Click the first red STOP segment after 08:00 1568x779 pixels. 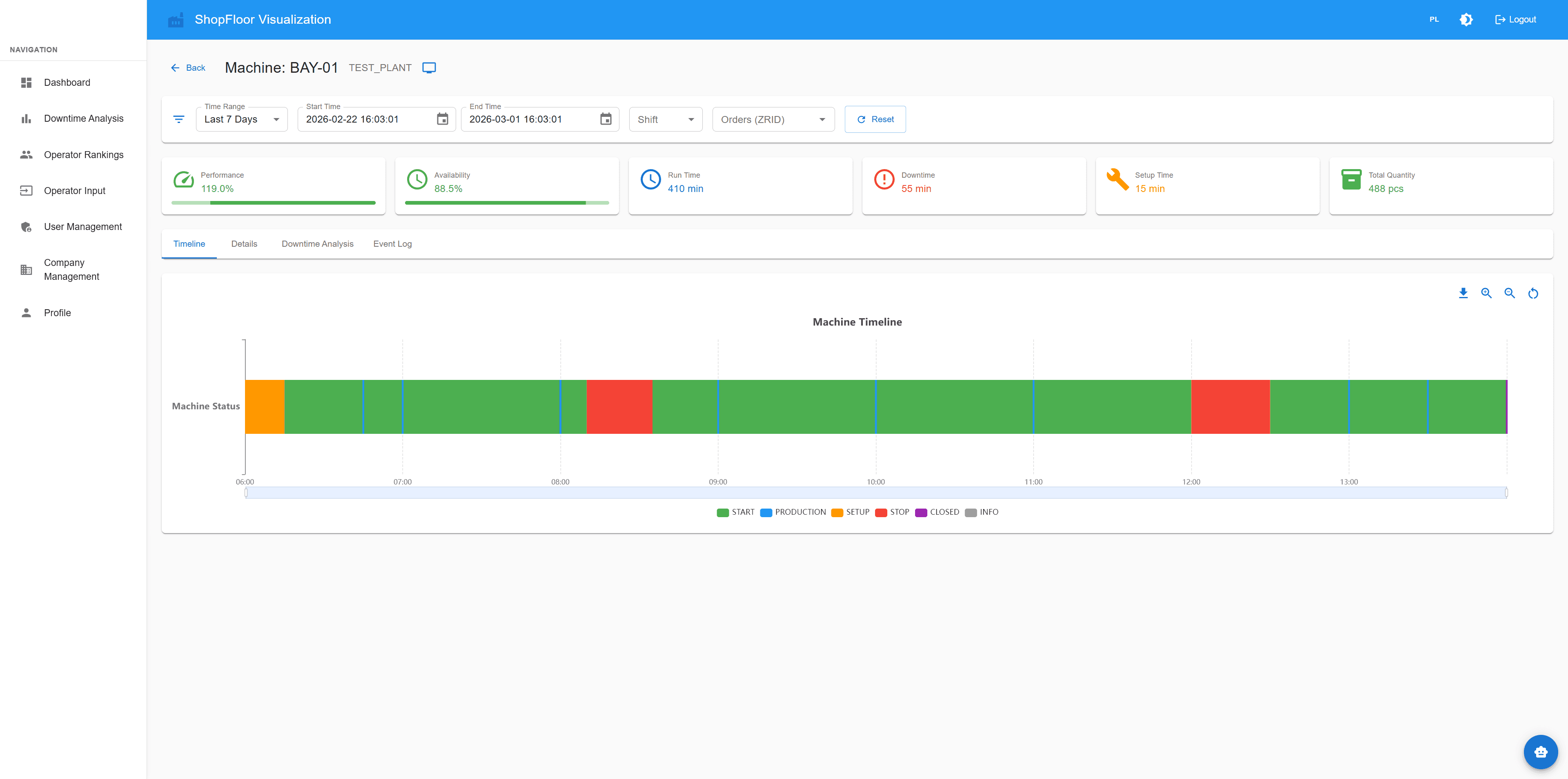[x=619, y=407]
